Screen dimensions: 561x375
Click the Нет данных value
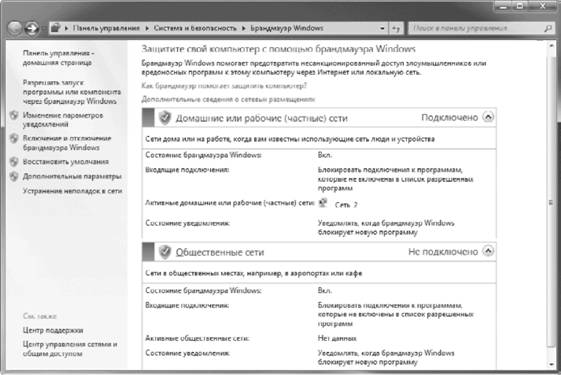pyautogui.click(x=337, y=338)
